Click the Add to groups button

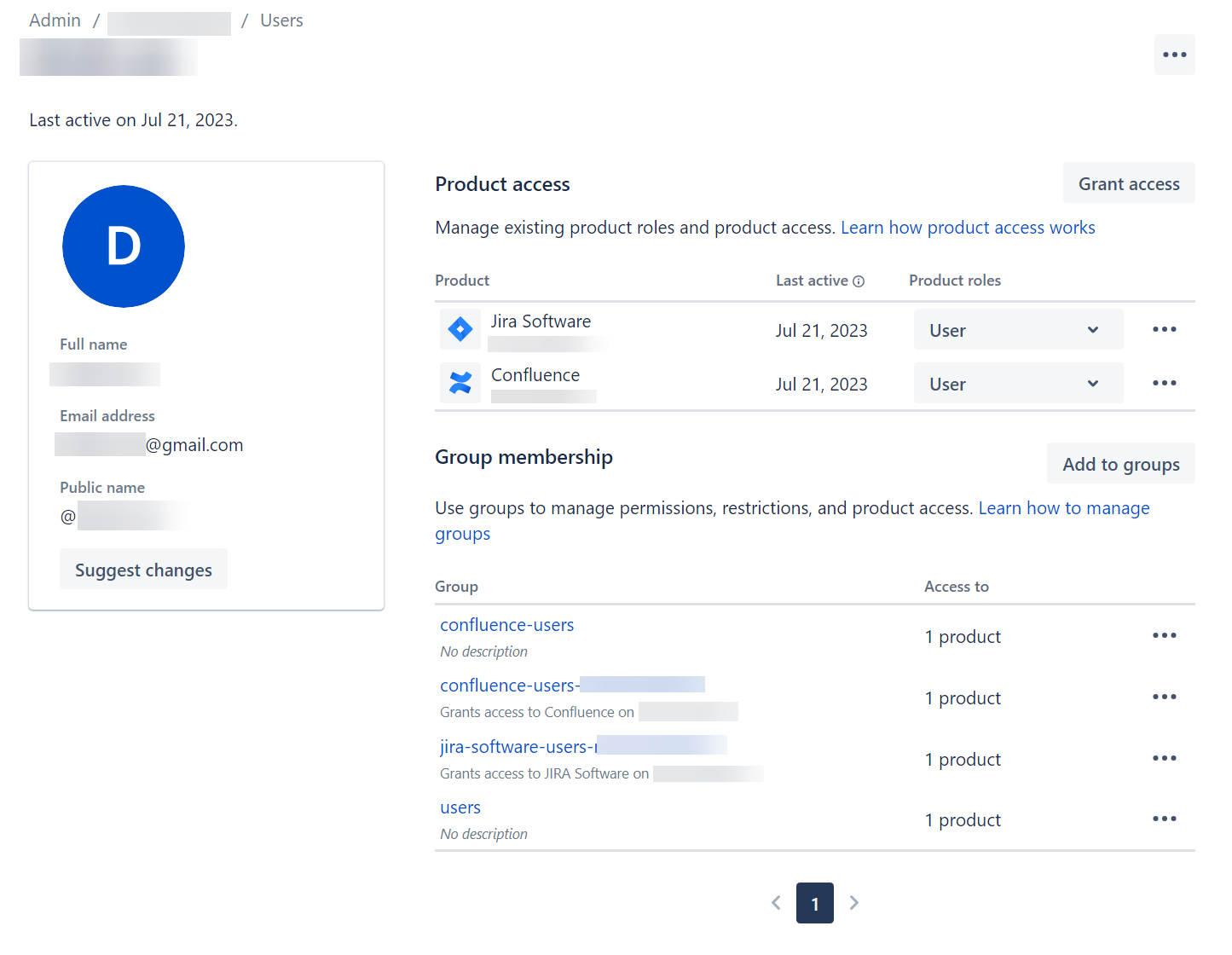pos(1120,463)
